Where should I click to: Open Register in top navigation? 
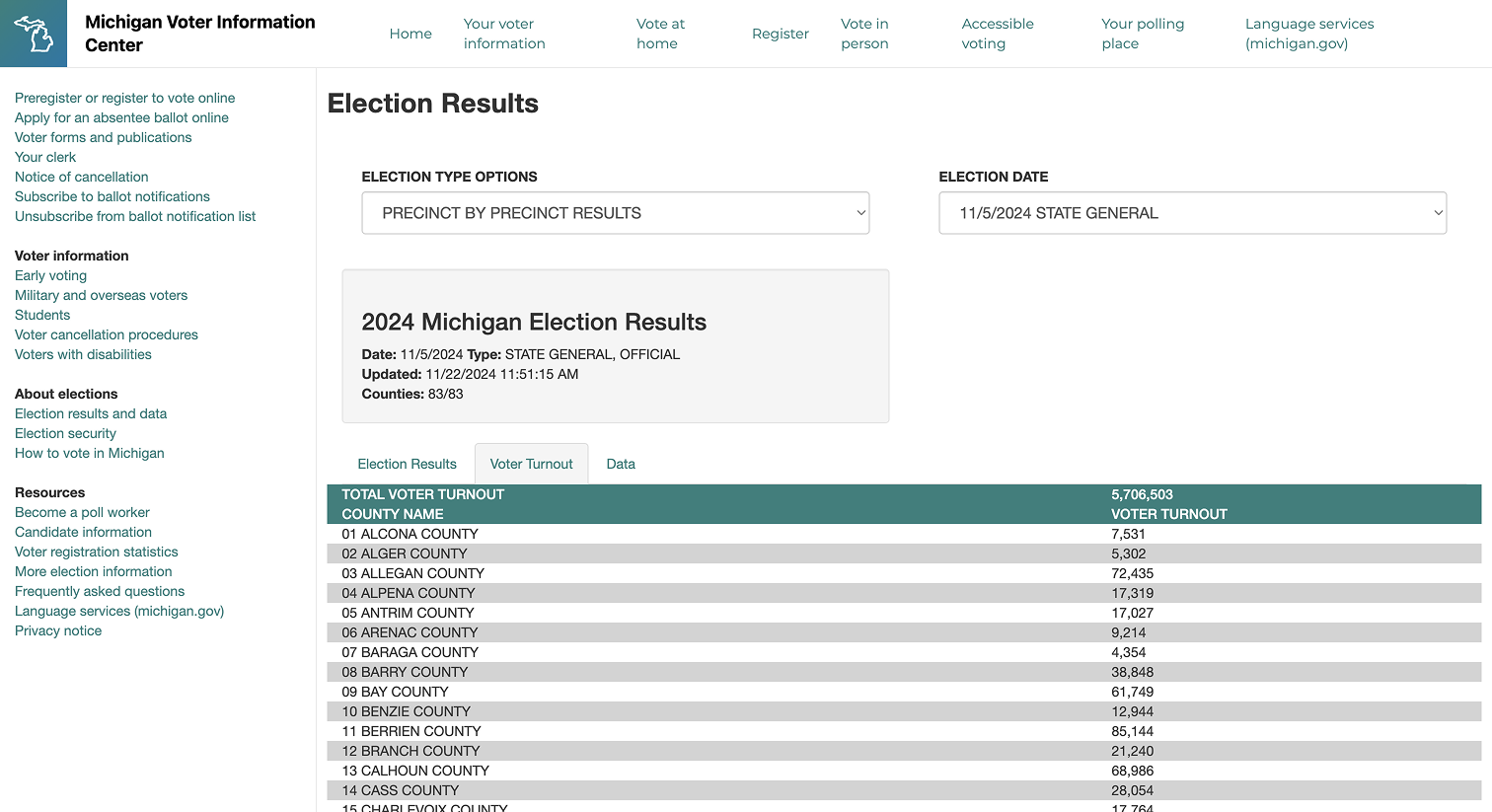click(x=781, y=34)
